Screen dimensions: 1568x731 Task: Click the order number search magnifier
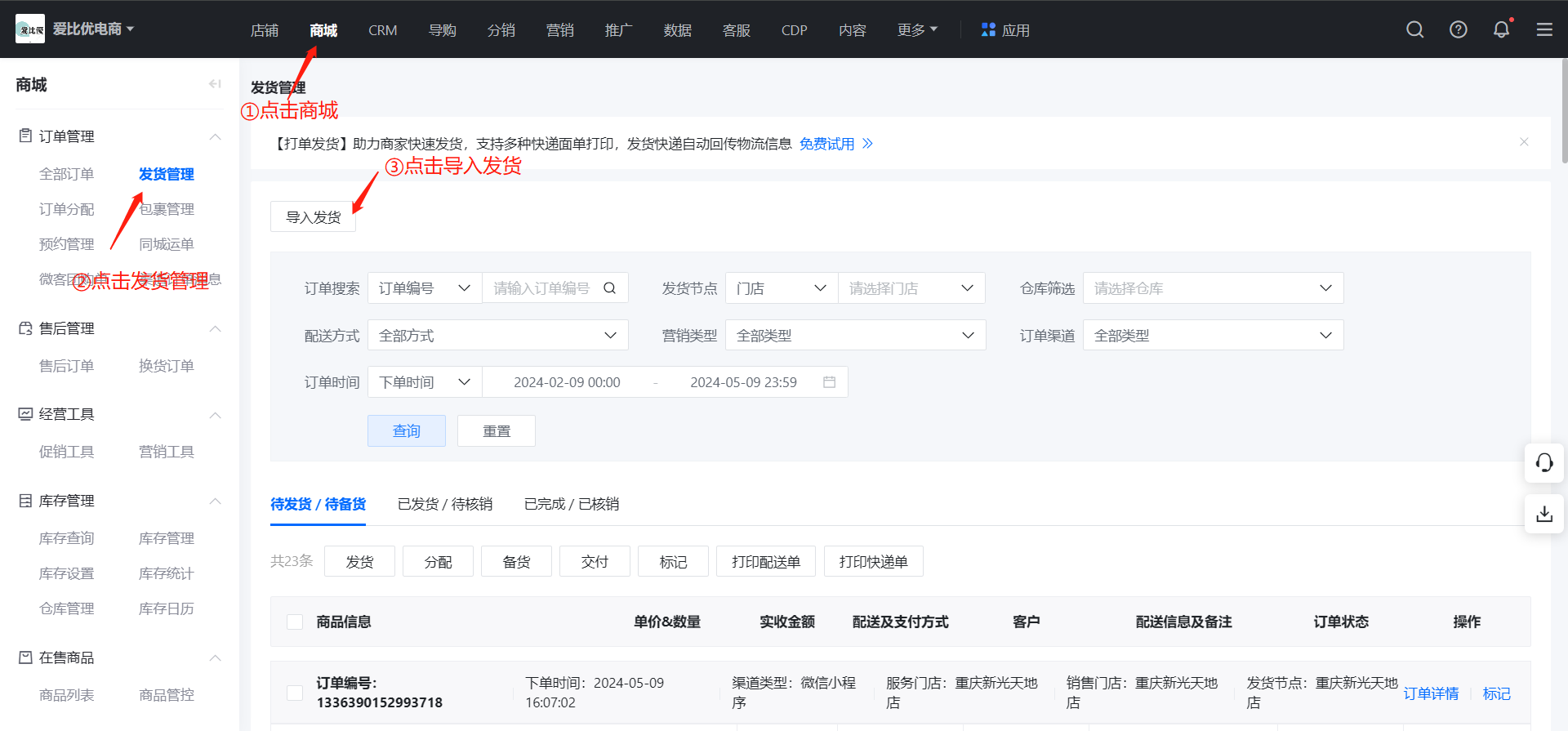(610, 287)
